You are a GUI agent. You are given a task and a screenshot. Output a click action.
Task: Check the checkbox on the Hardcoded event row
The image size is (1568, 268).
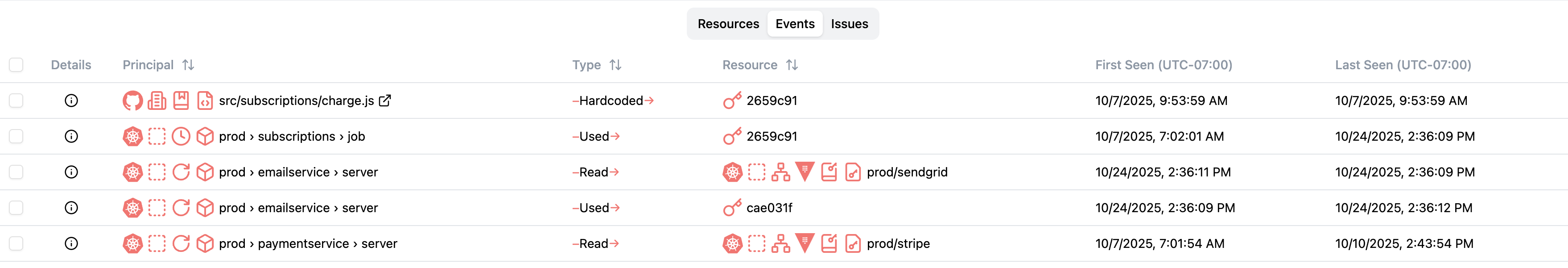pyautogui.click(x=16, y=100)
